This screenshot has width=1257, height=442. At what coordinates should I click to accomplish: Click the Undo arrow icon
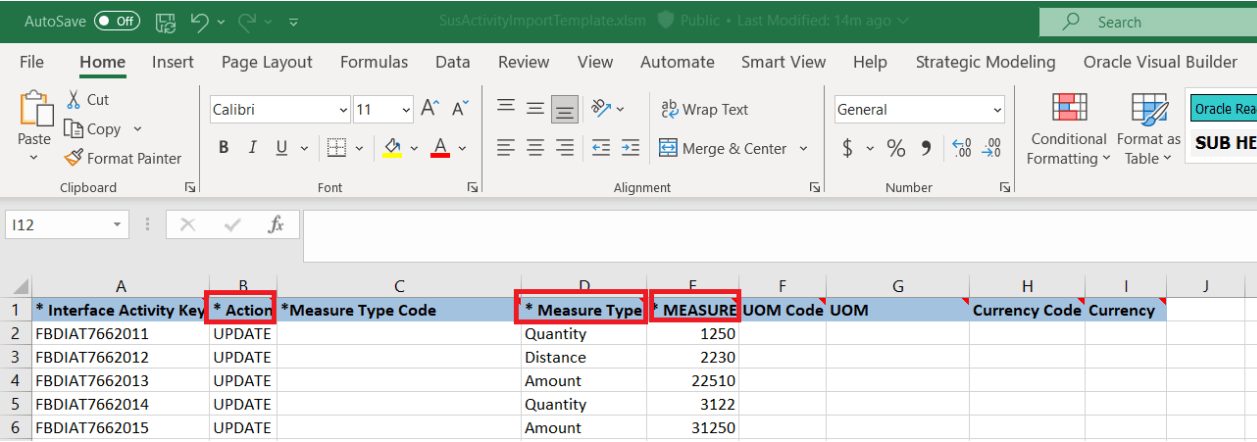(x=199, y=20)
